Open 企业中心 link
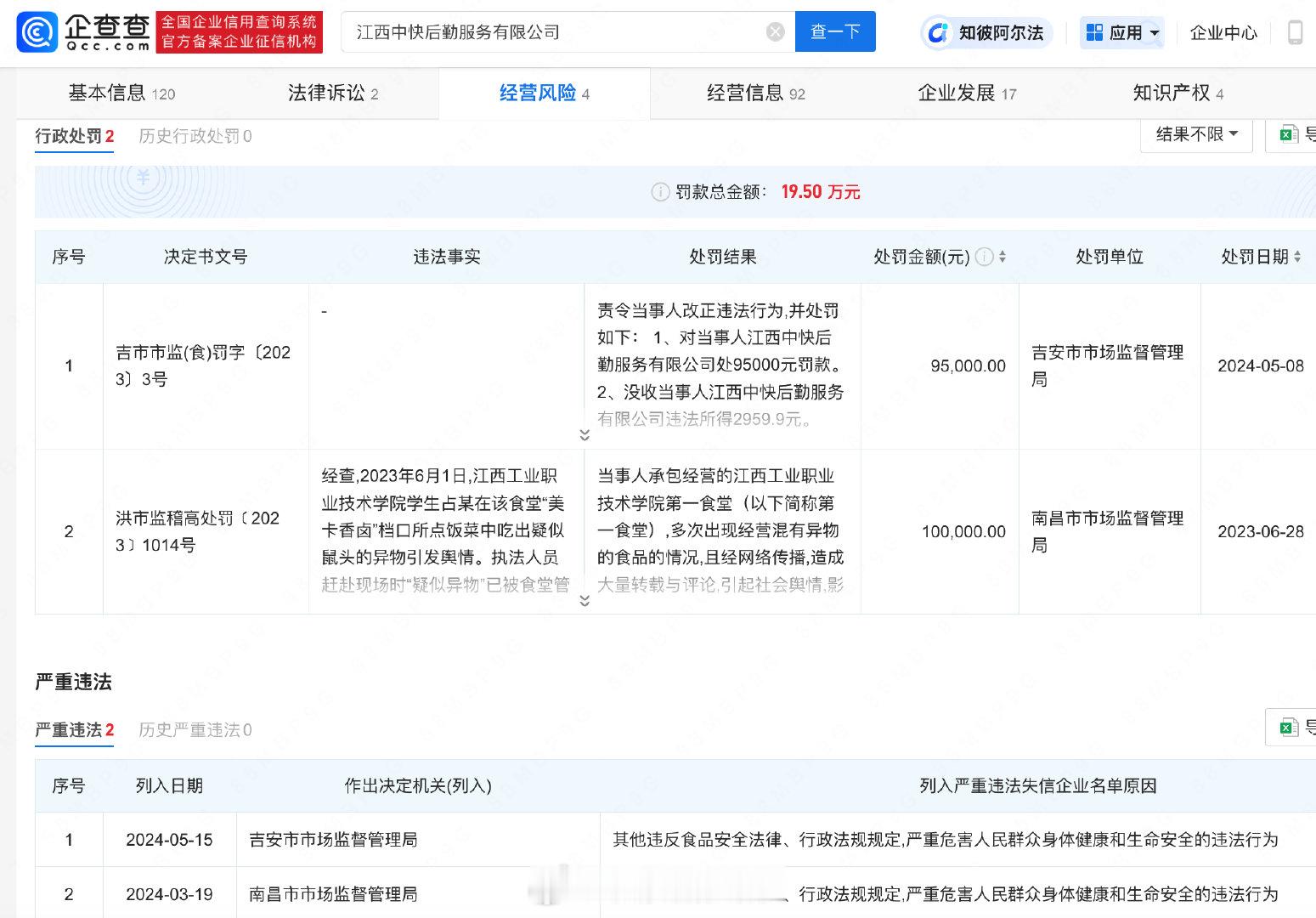 click(1223, 32)
